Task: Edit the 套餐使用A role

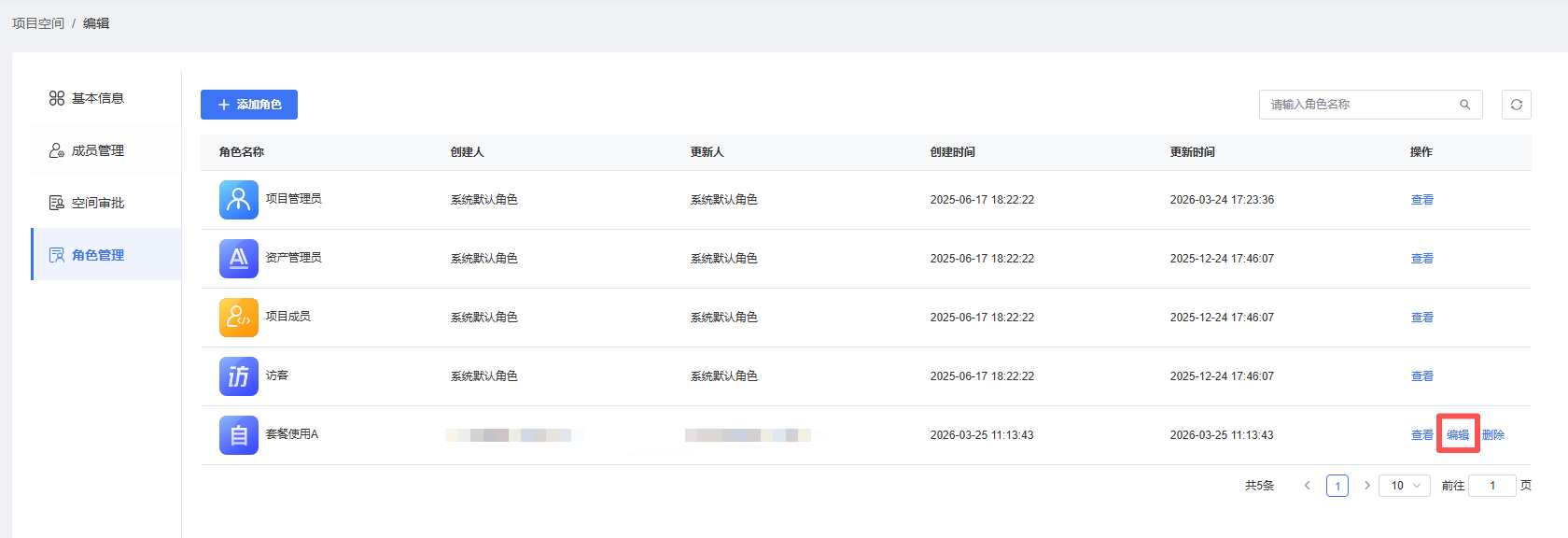Action: 1457,435
